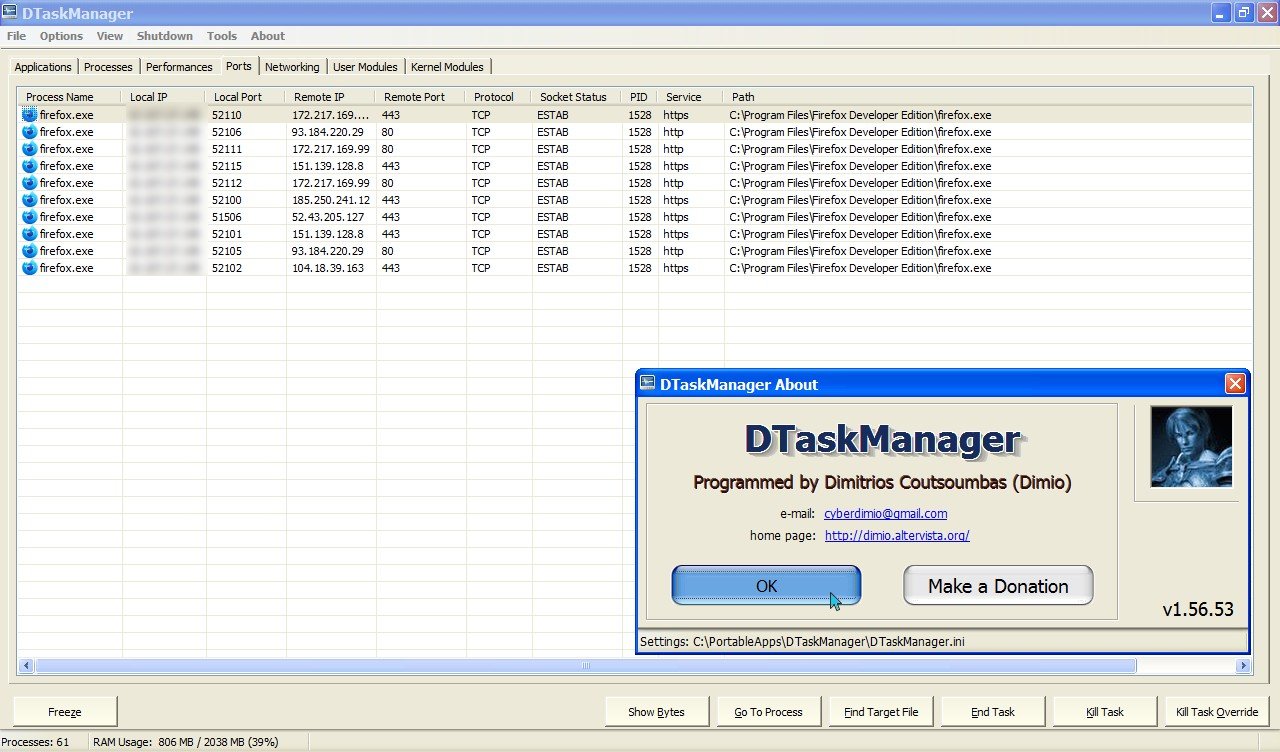Click the Firefox icon on port 52111 row
The width and height of the screenshot is (1280, 752).
(x=29, y=149)
